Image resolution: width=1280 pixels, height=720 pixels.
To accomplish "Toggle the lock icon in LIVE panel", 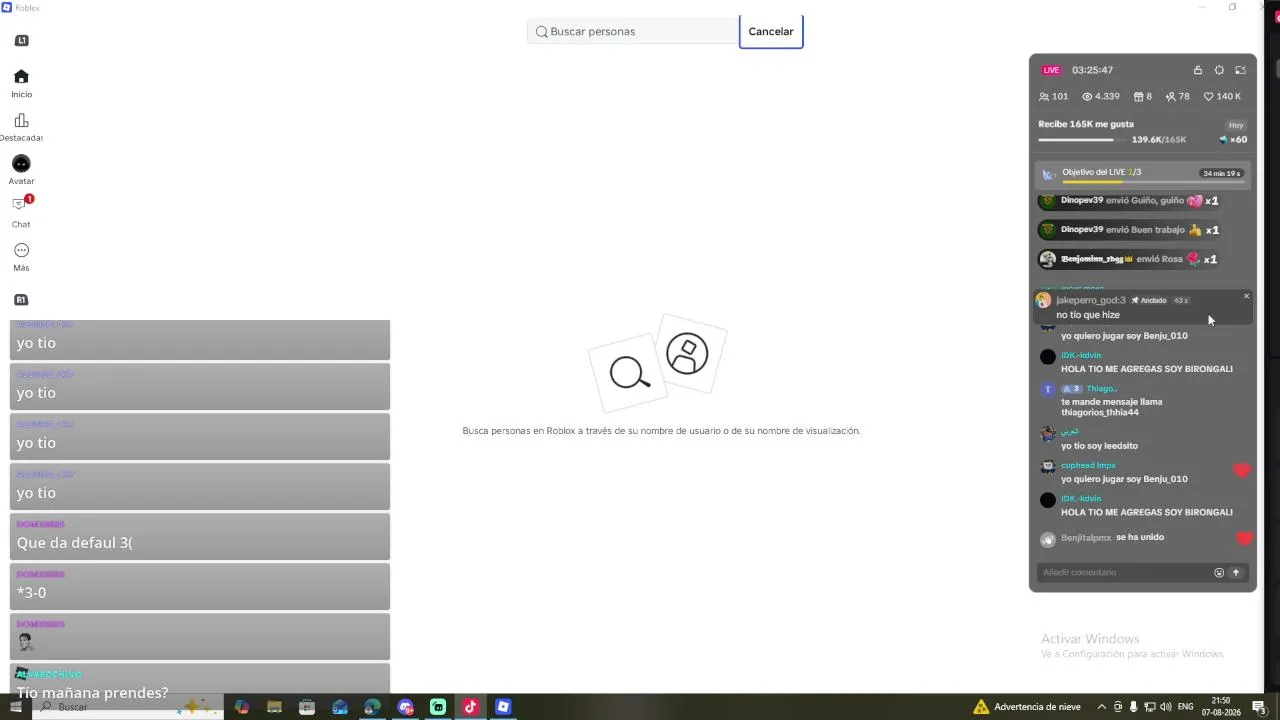I will point(1198,70).
